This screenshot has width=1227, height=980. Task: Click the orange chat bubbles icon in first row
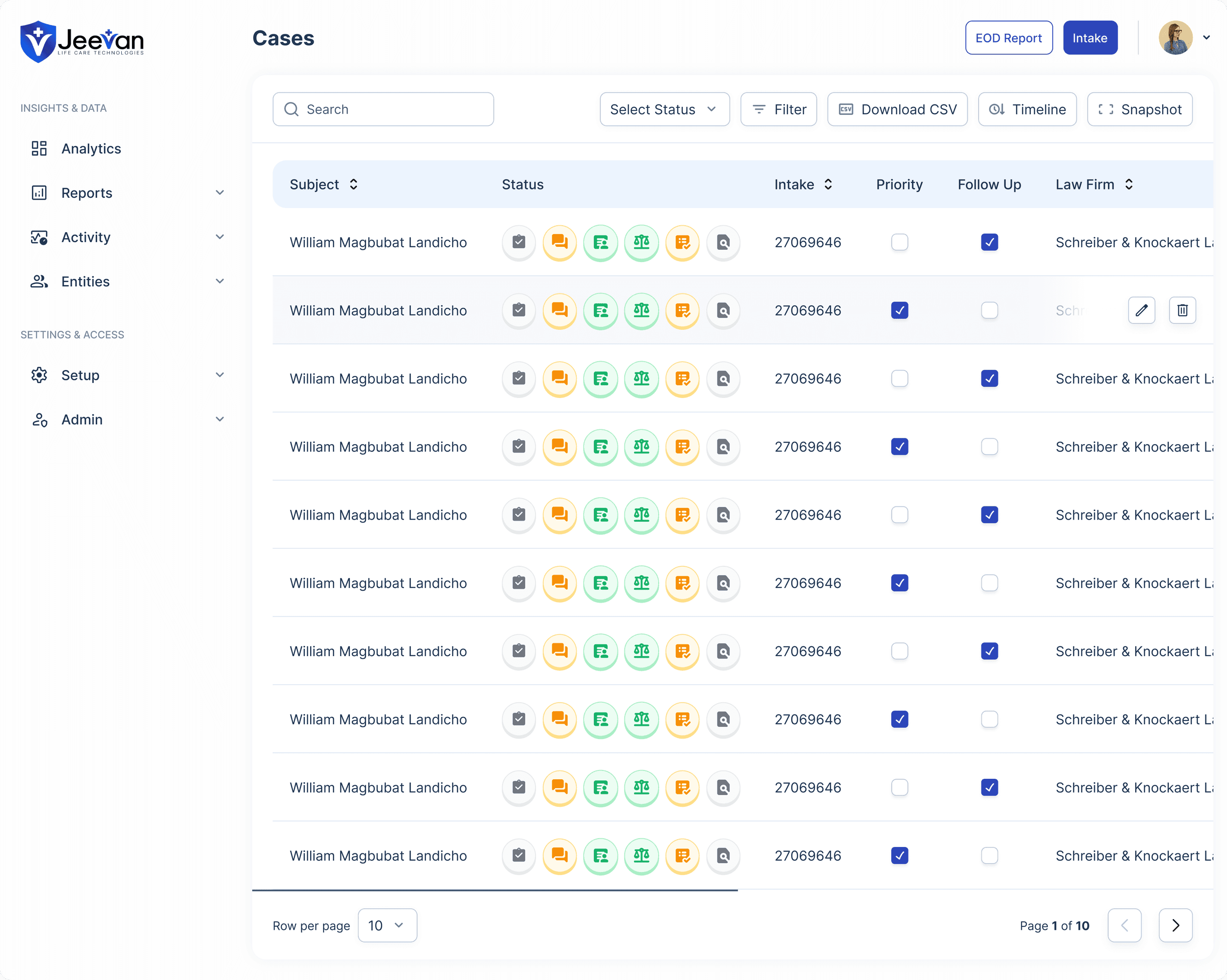coord(560,242)
